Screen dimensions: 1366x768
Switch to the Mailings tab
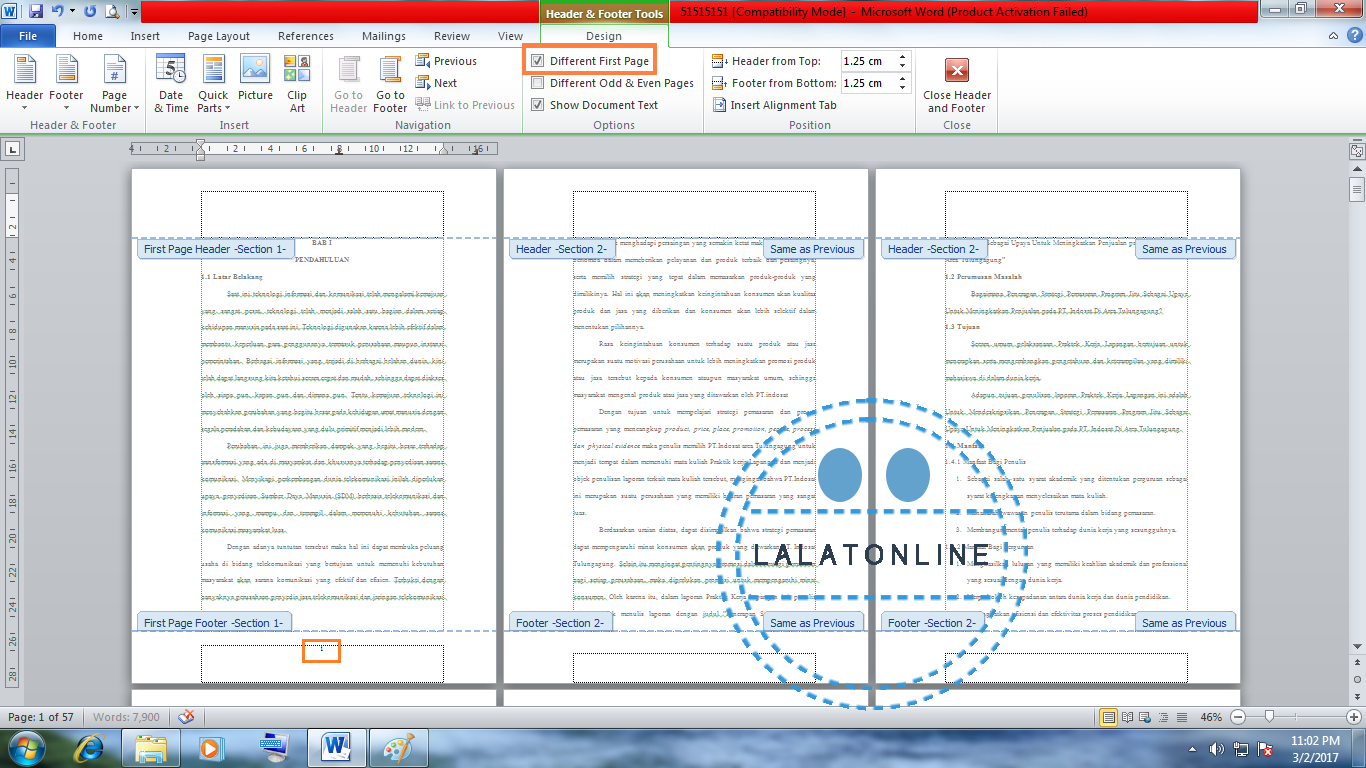click(x=384, y=36)
